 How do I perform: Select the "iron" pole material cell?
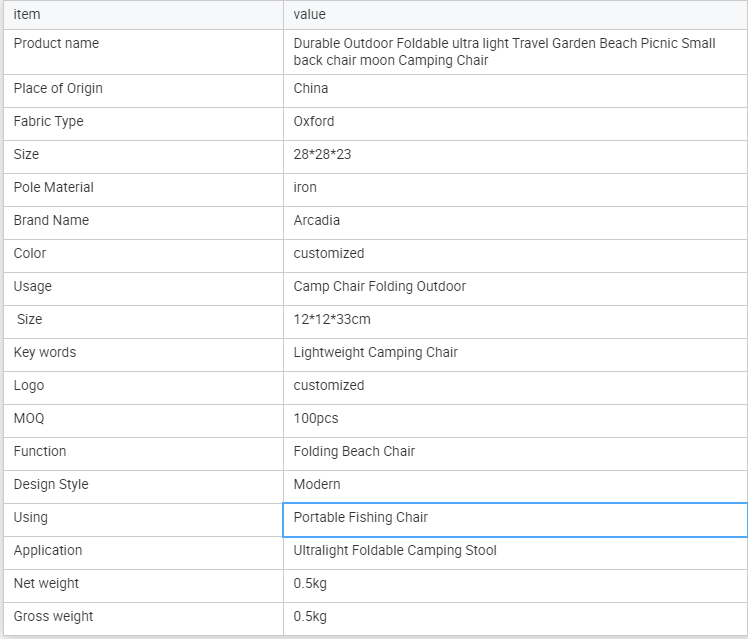(305, 187)
